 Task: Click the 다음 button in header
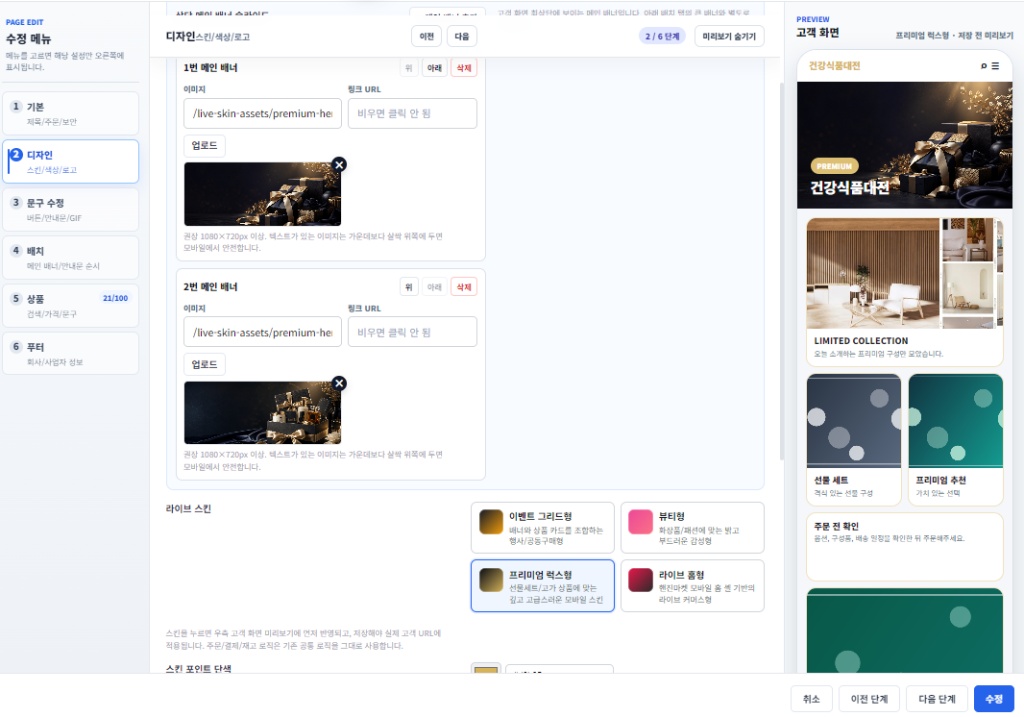coord(462,37)
